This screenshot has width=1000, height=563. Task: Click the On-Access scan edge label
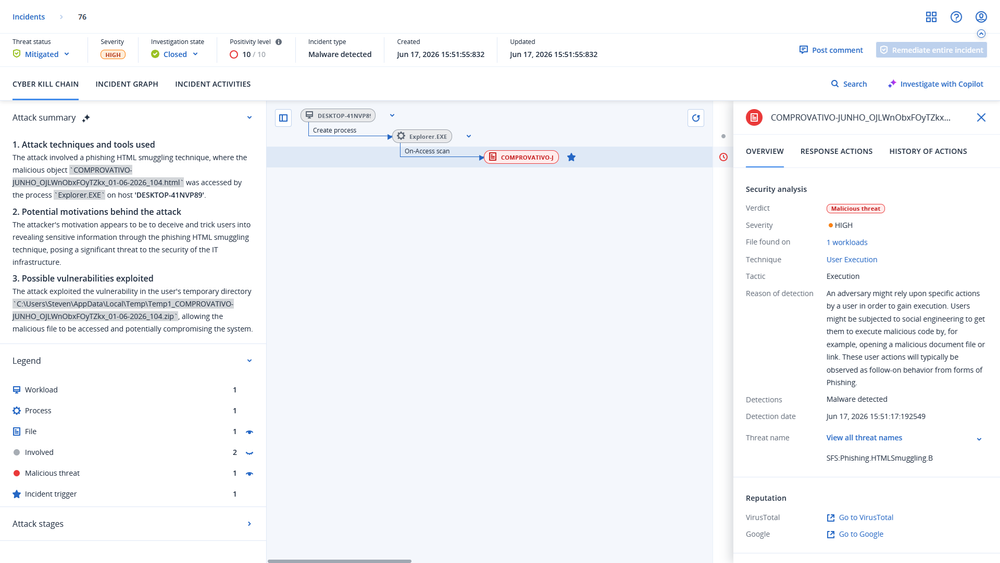tap(427, 151)
